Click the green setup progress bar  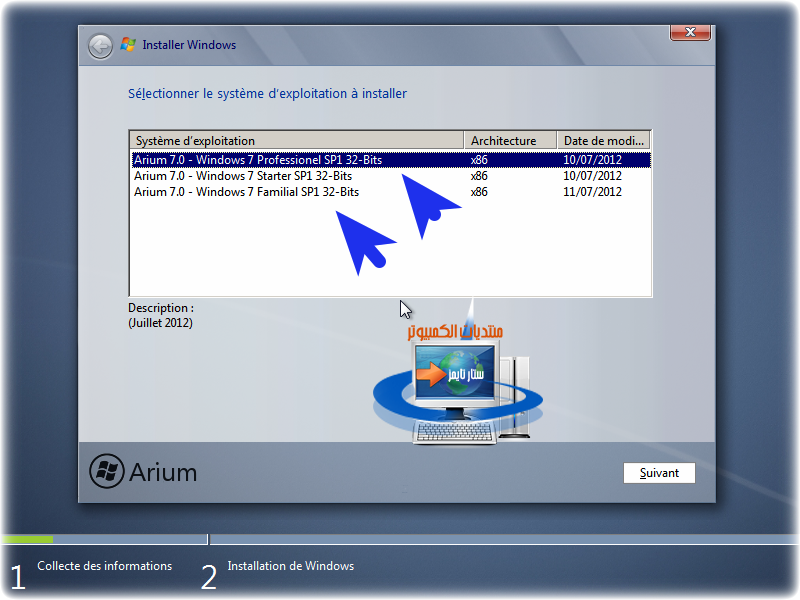(x=27, y=539)
